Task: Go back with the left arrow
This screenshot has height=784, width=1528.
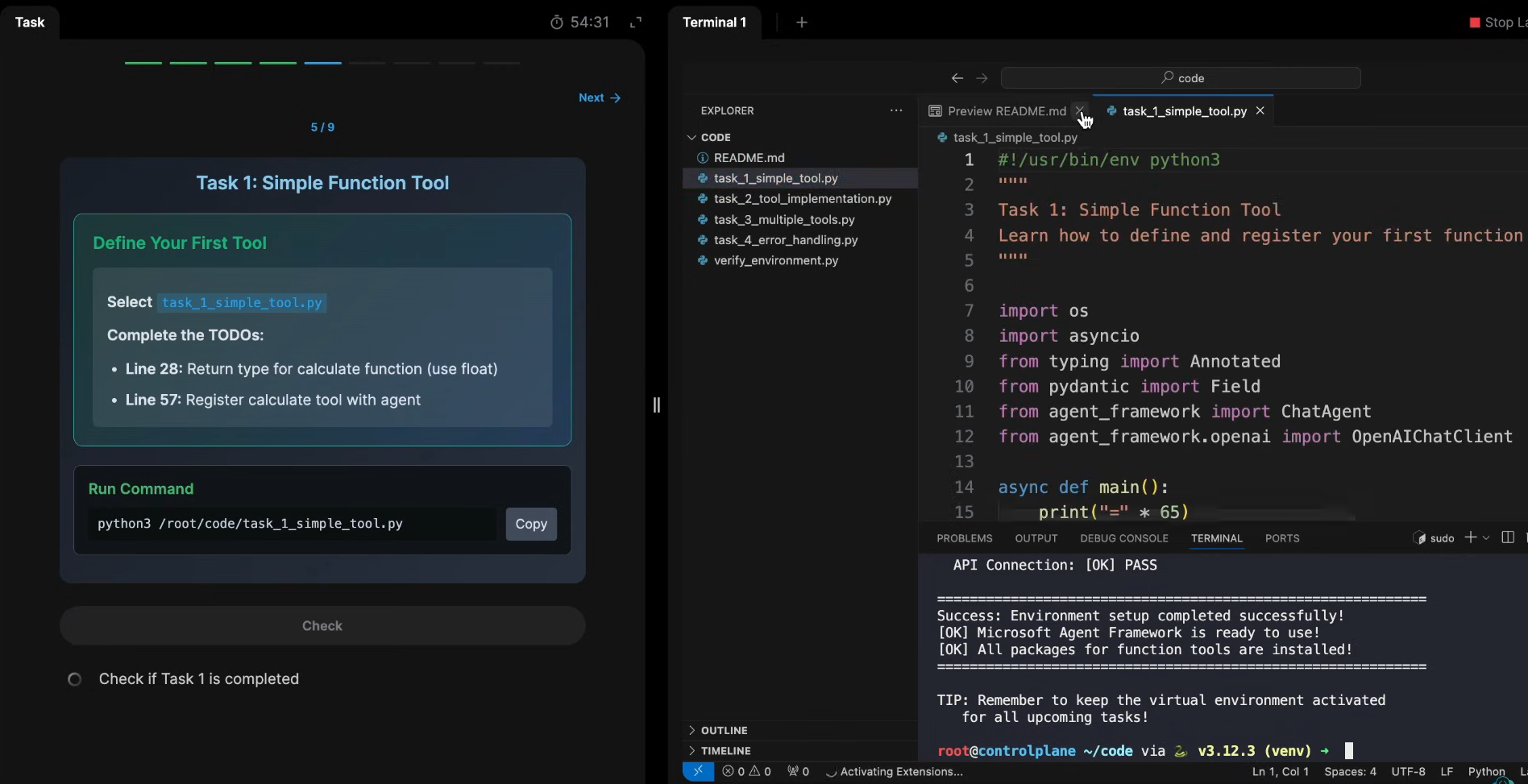Action: pyautogui.click(x=957, y=78)
